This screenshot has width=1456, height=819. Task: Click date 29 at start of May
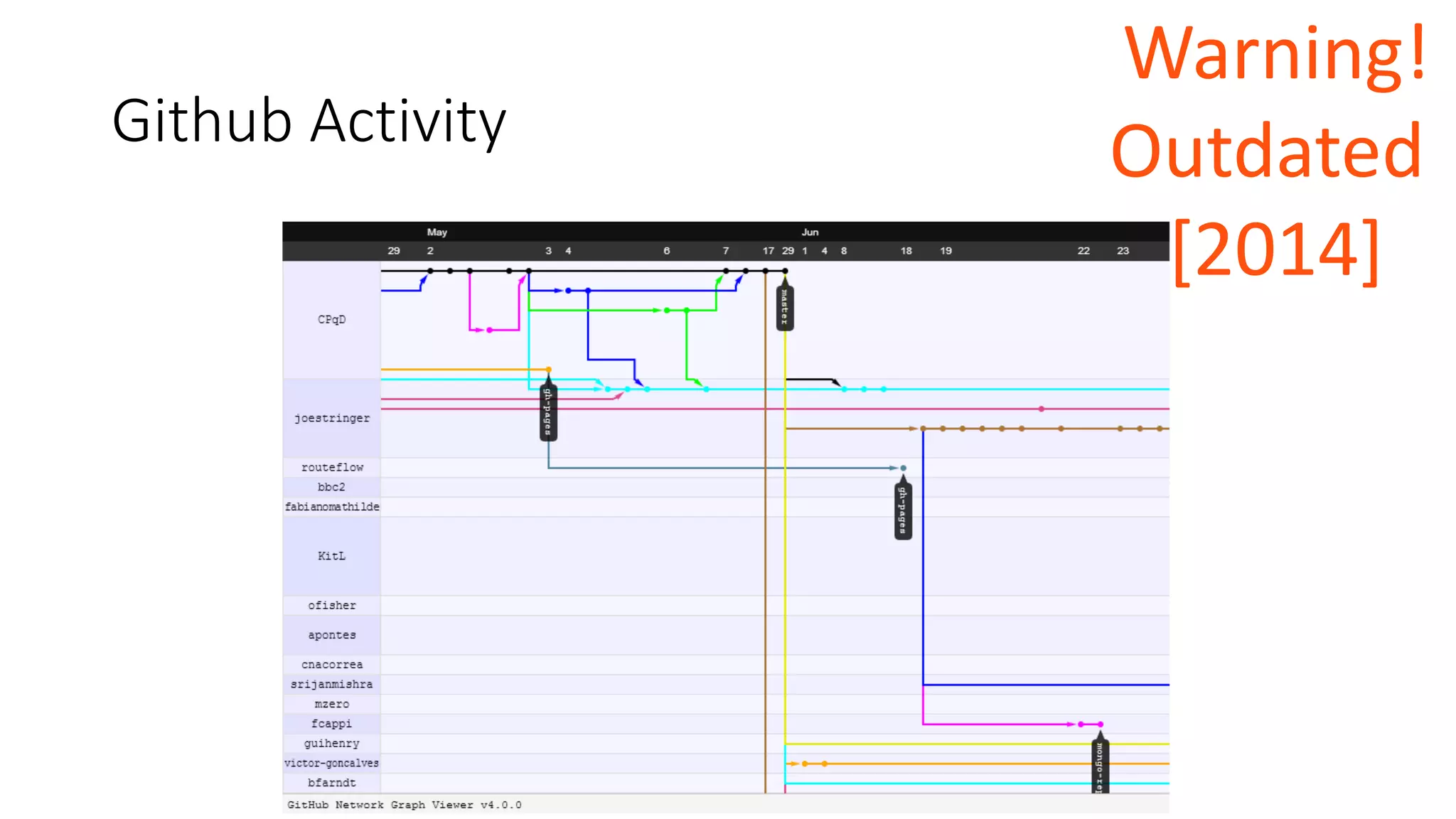[394, 251]
